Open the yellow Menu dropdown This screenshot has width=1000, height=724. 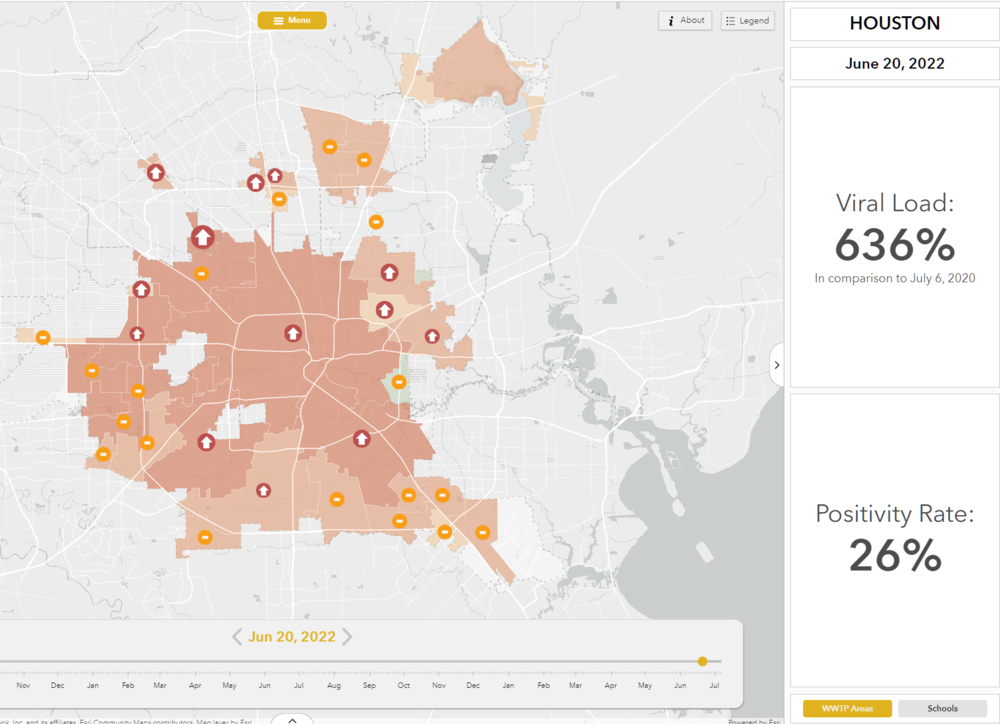click(x=292, y=20)
